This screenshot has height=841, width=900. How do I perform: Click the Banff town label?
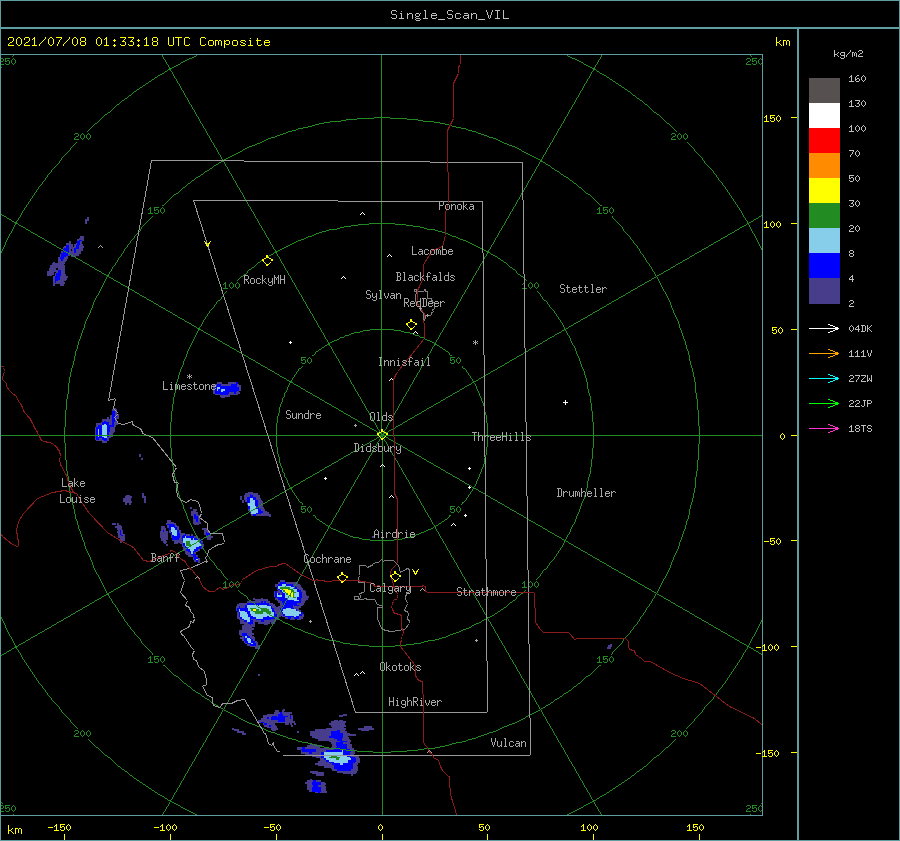coord(165,557)
